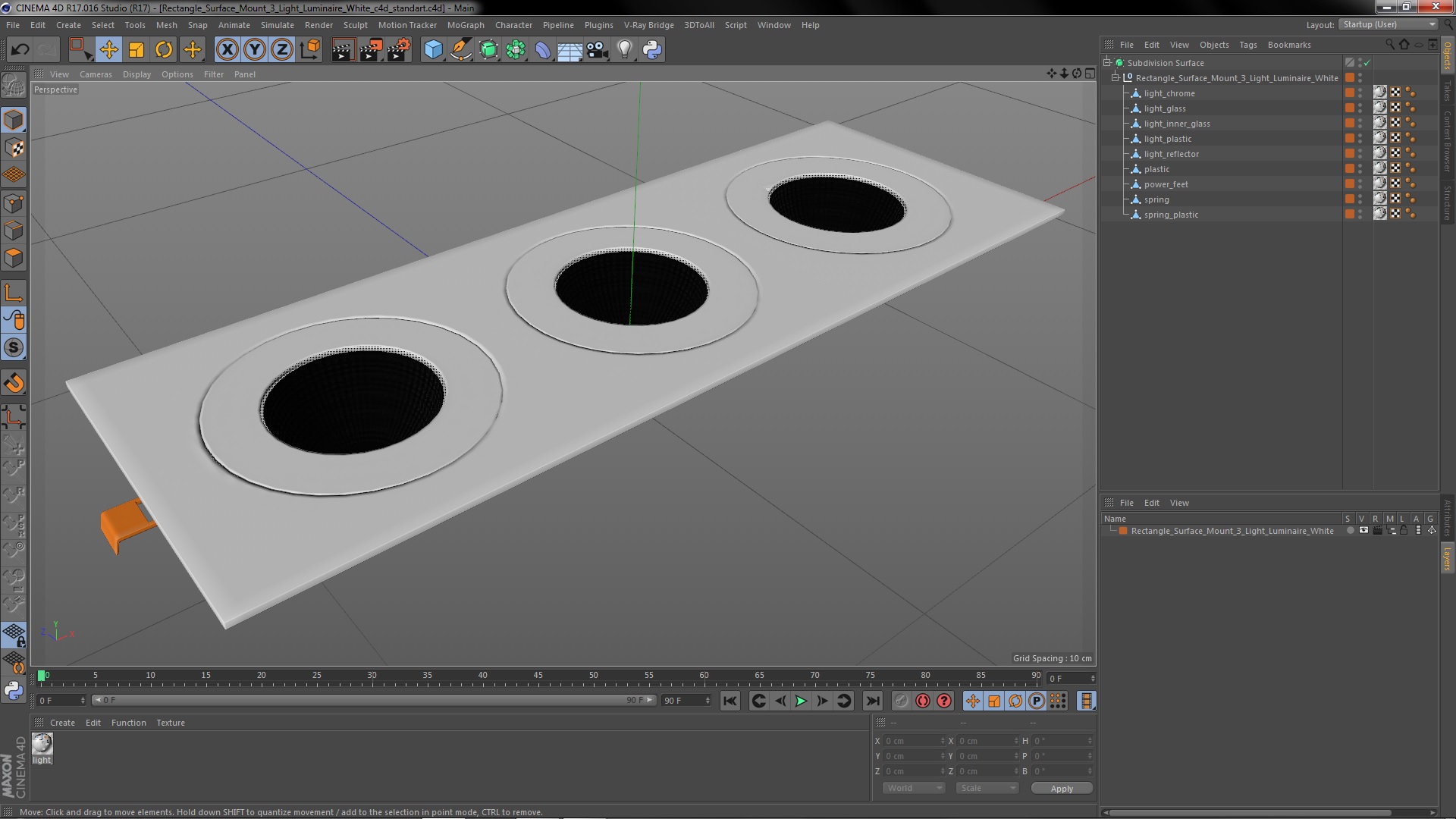Toggle X axis lock
The width and height of the screenshot is (1456, 819).
[227, 50]
